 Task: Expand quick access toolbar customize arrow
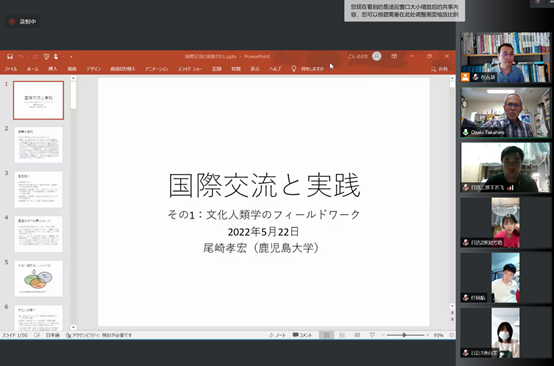coord(71,57)
